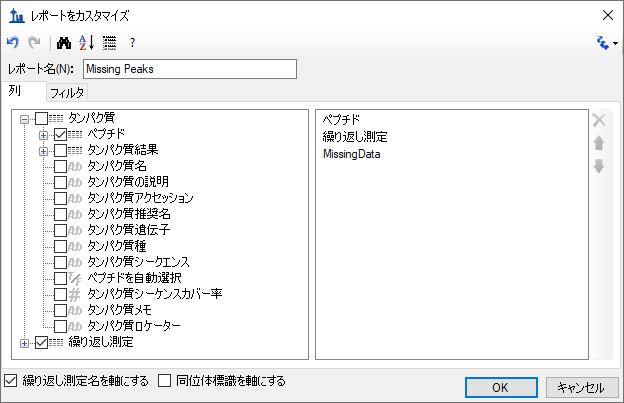Image resolution: width=624 pixels, height=403 pixels.
Task: Click the redo arrow icon
Action: pyautogui.click(x=35, y=42)
